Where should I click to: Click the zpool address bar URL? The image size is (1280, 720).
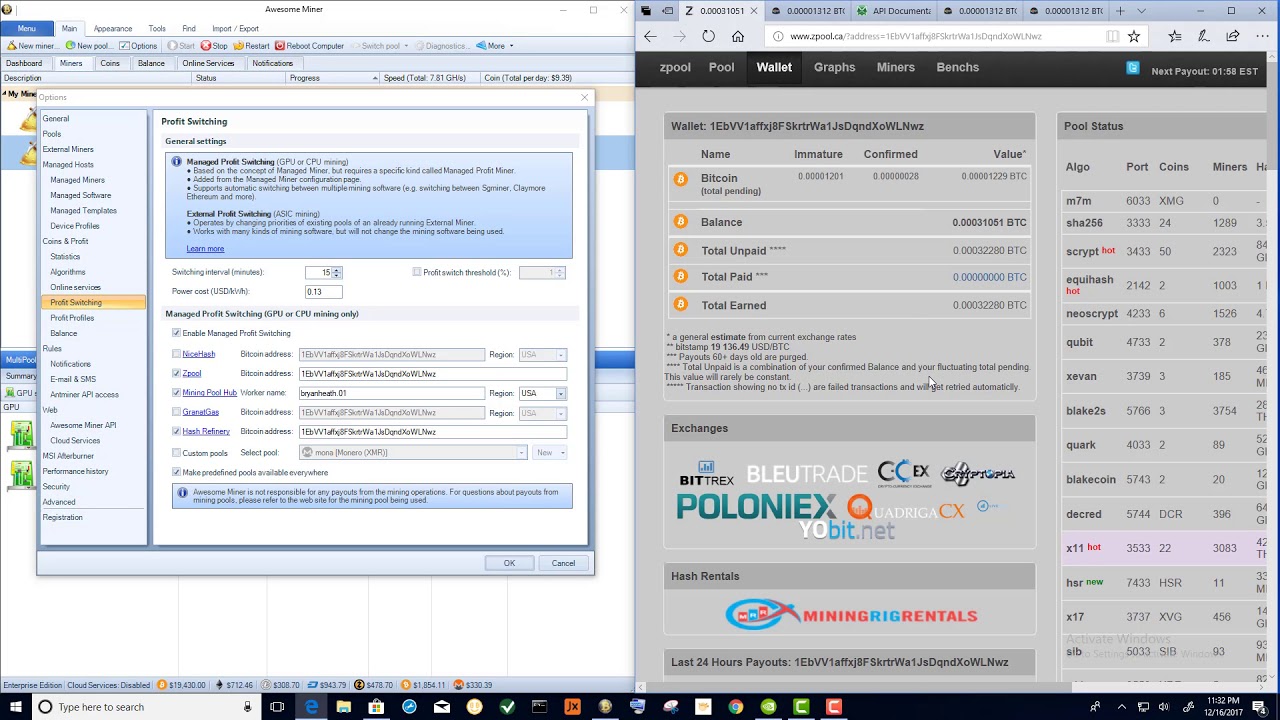(915, 36)
